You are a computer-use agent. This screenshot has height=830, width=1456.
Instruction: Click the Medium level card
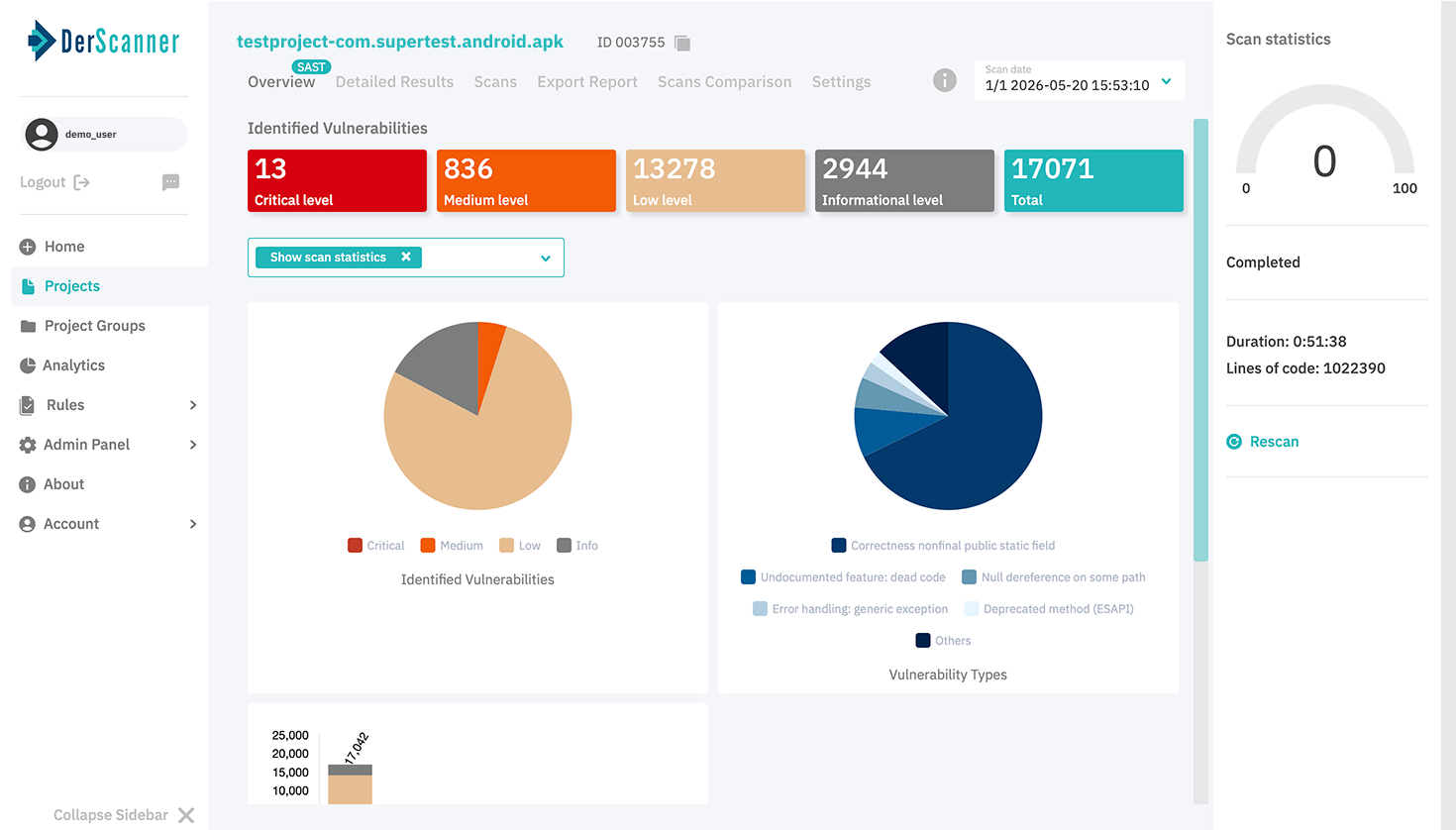click(526, 180)
